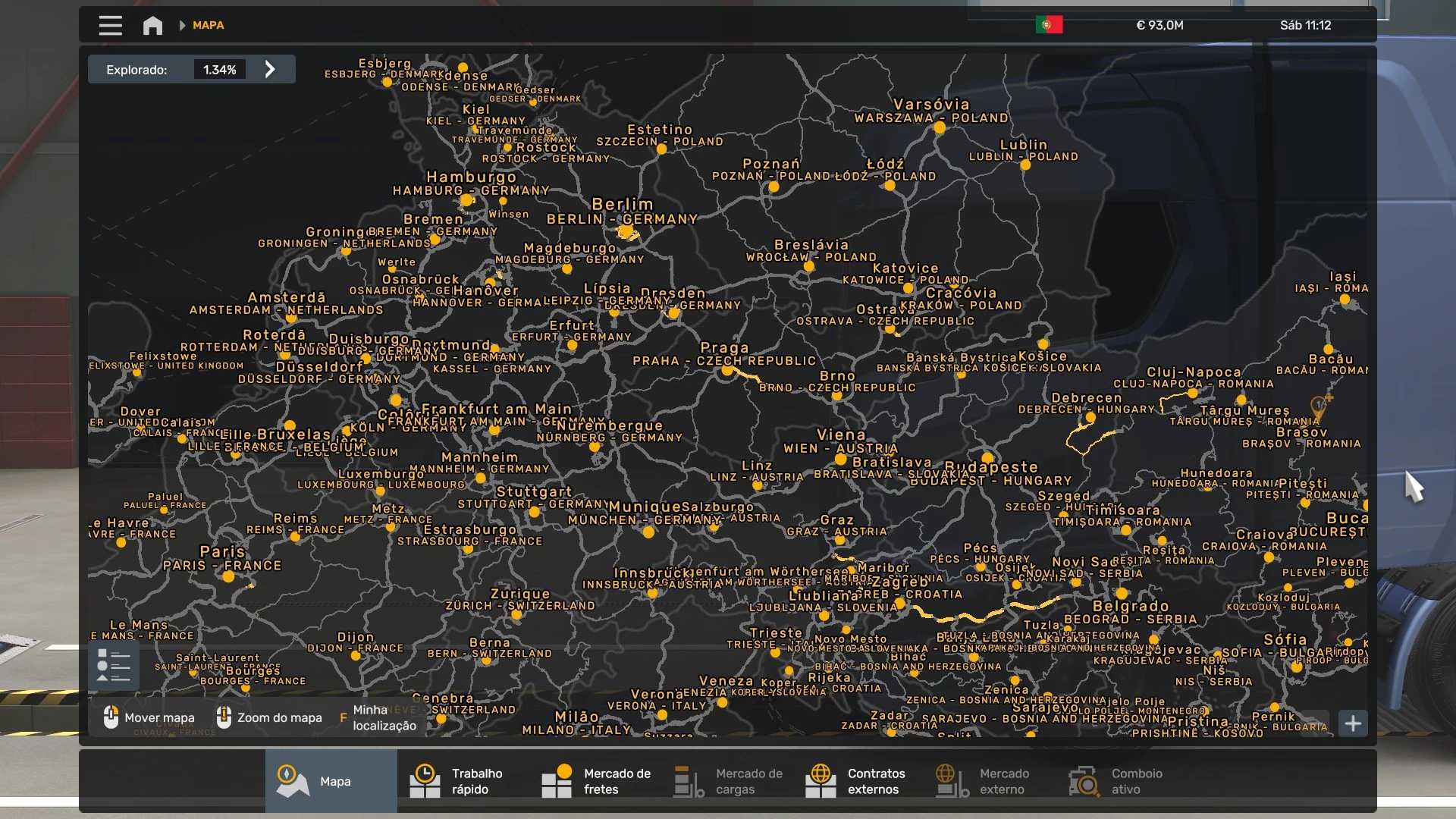
Task: Click the MAPA breadcrumb label
Action: (208, 25)
